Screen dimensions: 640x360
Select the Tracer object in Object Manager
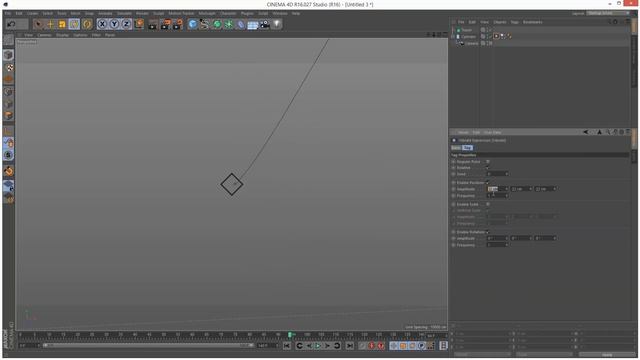point(467,30)
